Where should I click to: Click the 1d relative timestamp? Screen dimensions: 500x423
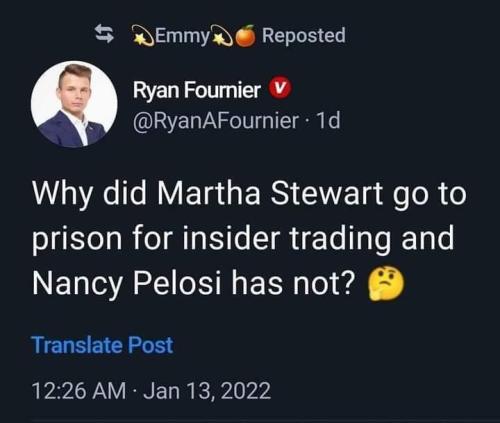(328, 120)
